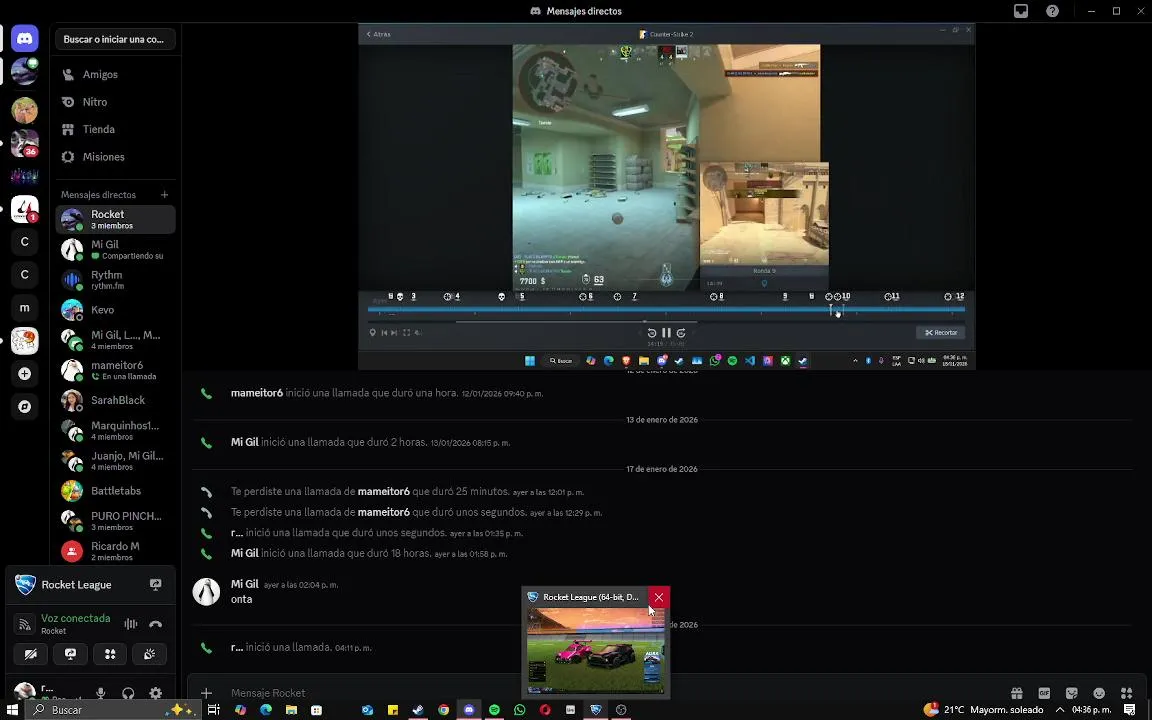Open the Ricardo M group chat

[115, 551]
